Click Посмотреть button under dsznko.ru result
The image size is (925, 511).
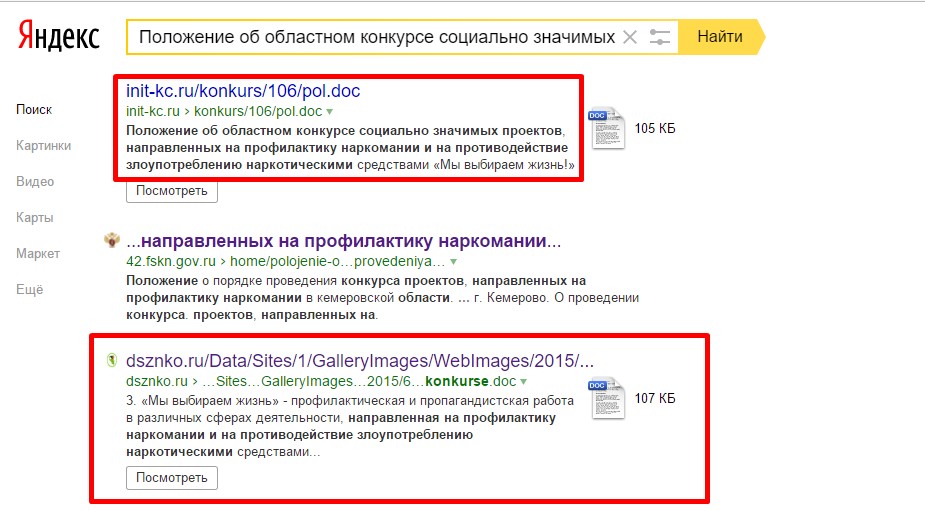tap(172, 478)
